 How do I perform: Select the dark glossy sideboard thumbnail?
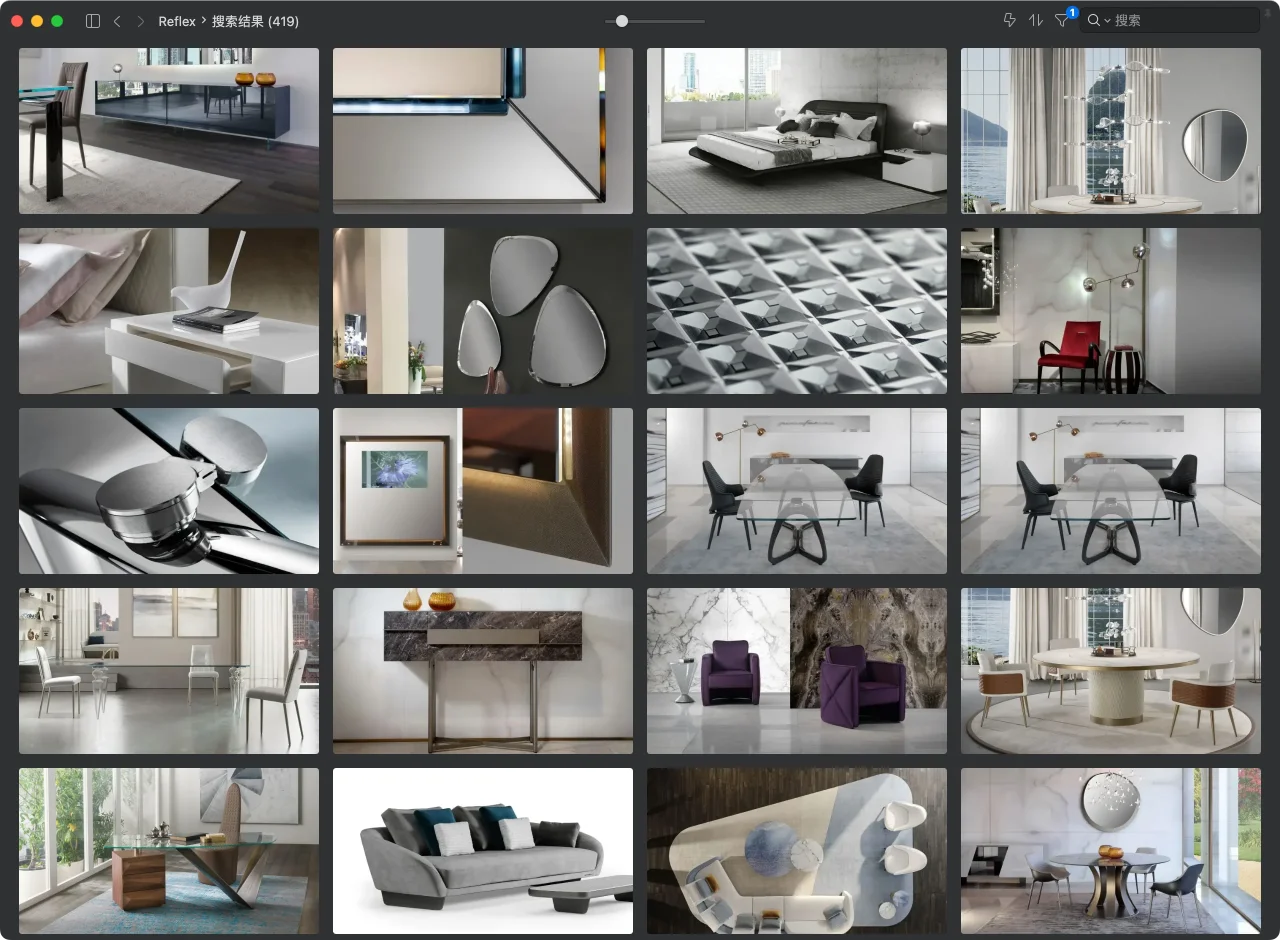pos(169,131)
